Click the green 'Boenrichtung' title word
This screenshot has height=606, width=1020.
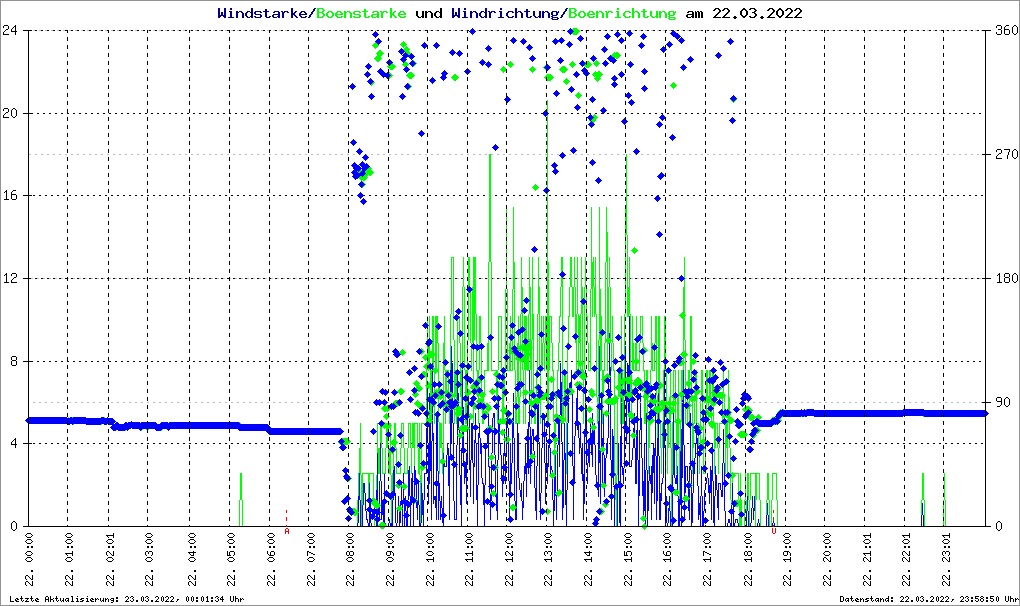tap(622, 14)
